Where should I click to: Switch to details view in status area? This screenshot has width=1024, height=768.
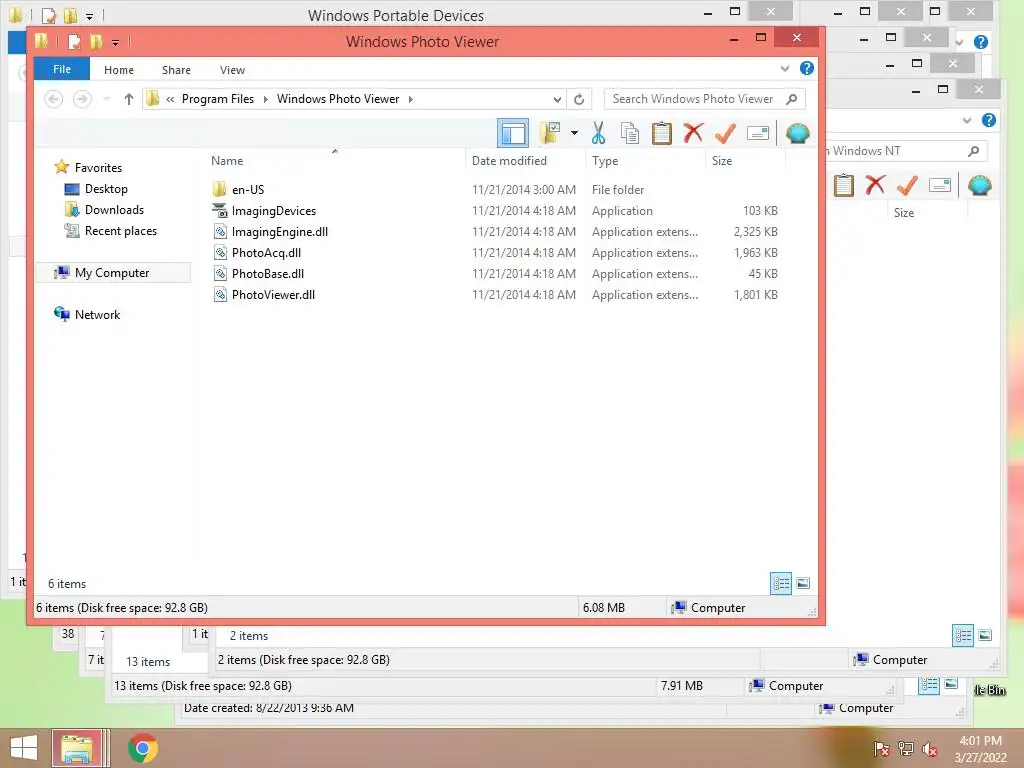(x=781, y=583)
